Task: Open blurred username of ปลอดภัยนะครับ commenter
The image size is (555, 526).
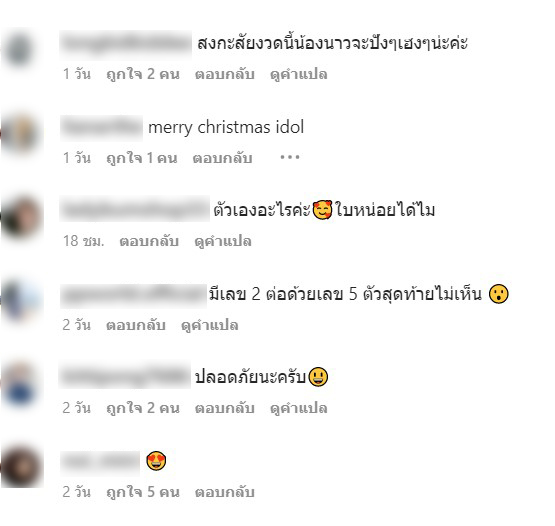Action: pyautogui.click(x=125, y=376)
